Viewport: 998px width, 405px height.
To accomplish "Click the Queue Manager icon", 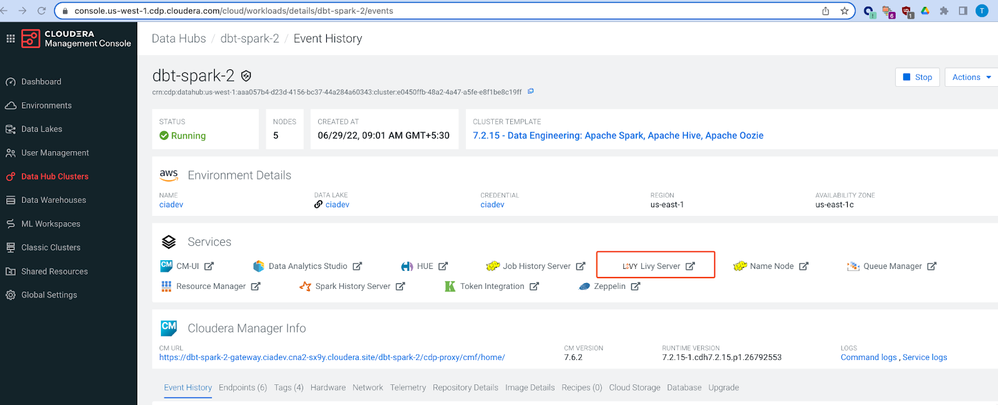I will coord(853,266).
